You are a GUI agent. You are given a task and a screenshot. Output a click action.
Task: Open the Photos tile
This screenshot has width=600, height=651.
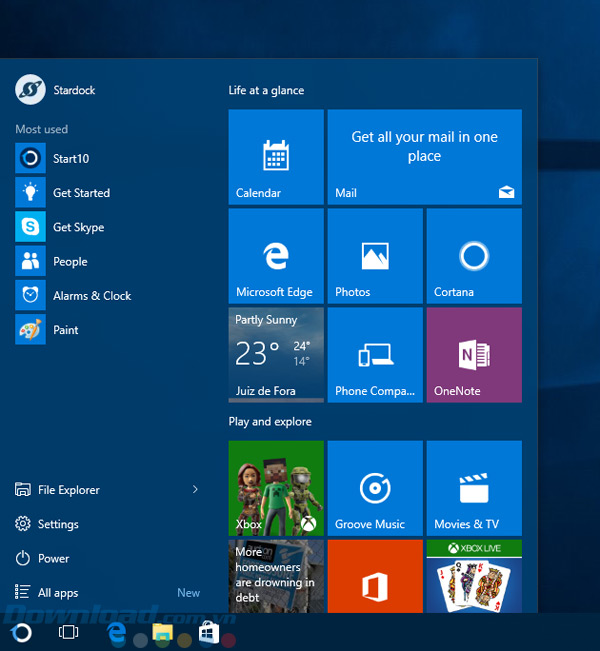coord(374,256)
